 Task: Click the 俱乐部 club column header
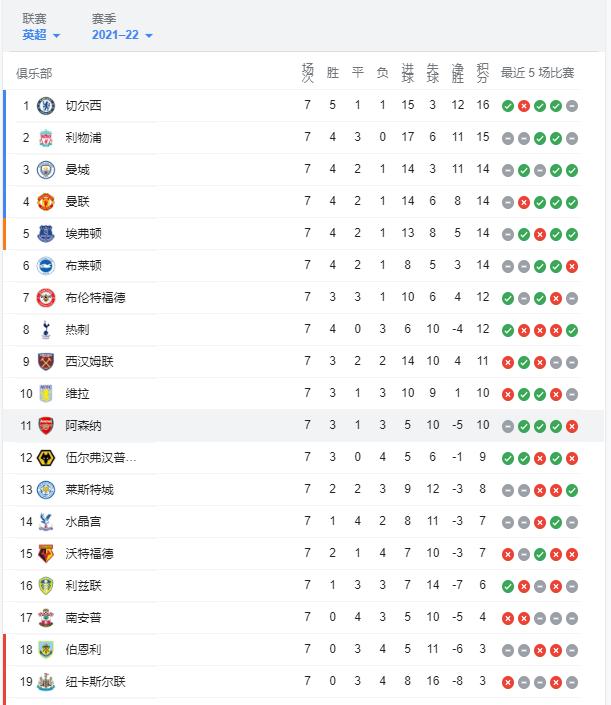[x=34, y=73]
